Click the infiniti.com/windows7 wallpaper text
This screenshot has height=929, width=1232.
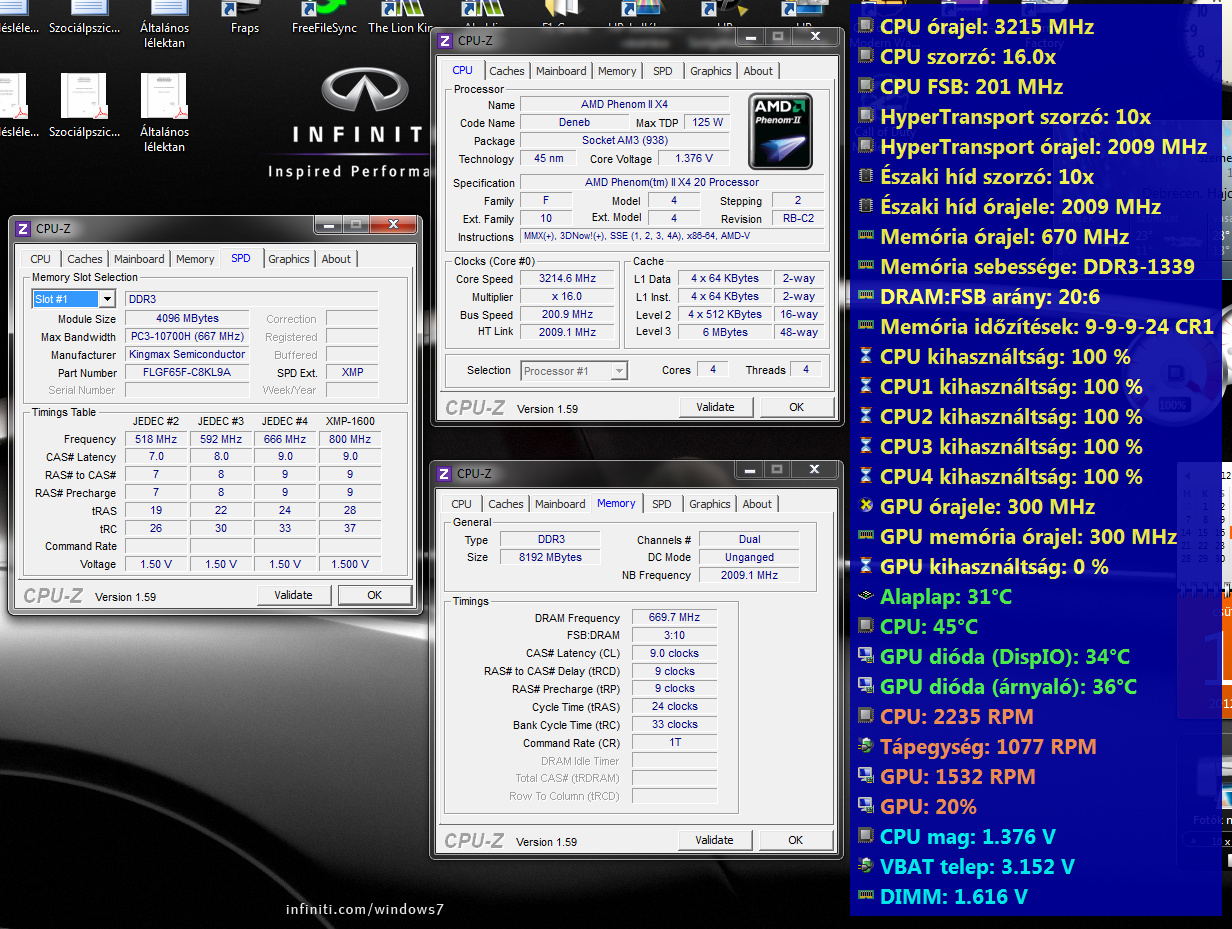tap(365, 909)
